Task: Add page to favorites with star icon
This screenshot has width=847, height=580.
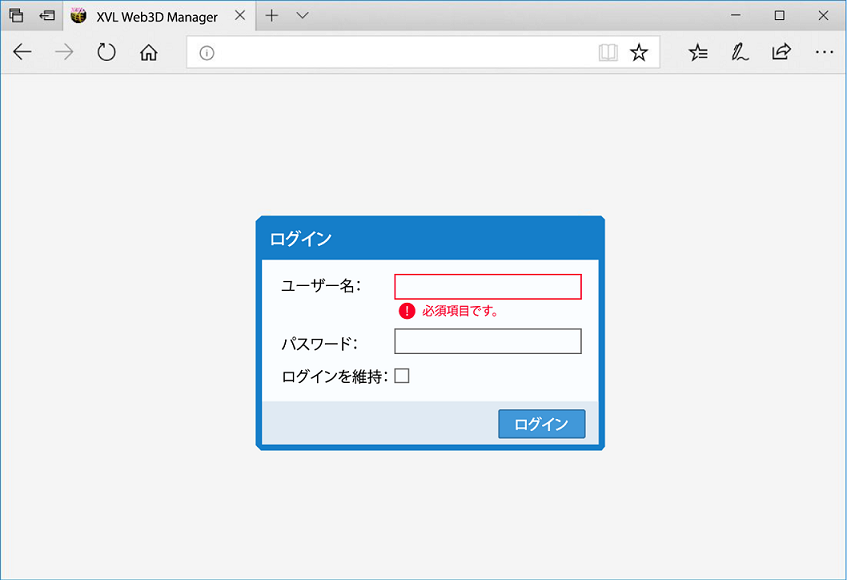Action: coord(639,52)
